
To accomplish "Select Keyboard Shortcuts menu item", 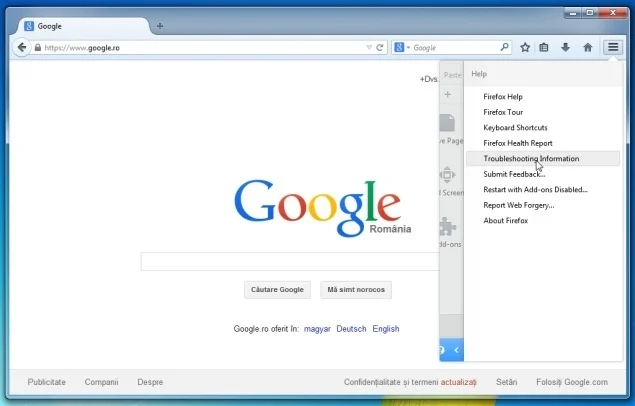I will point(543,128).
